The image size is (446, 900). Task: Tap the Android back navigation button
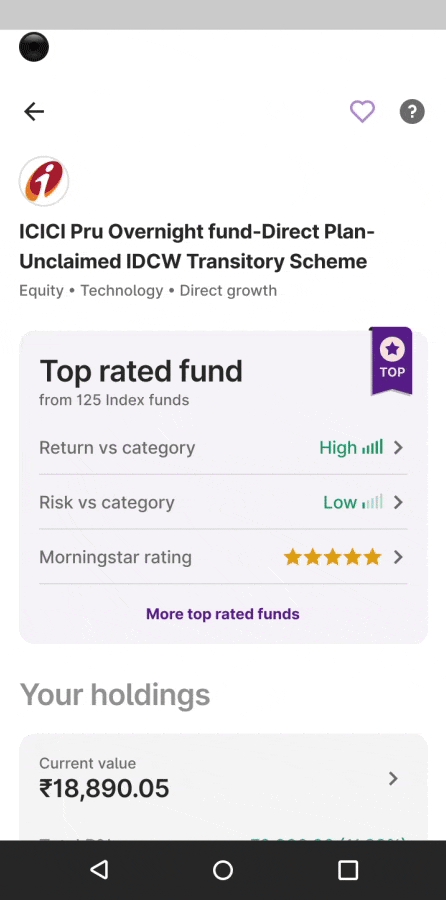[x=99, y=870]
